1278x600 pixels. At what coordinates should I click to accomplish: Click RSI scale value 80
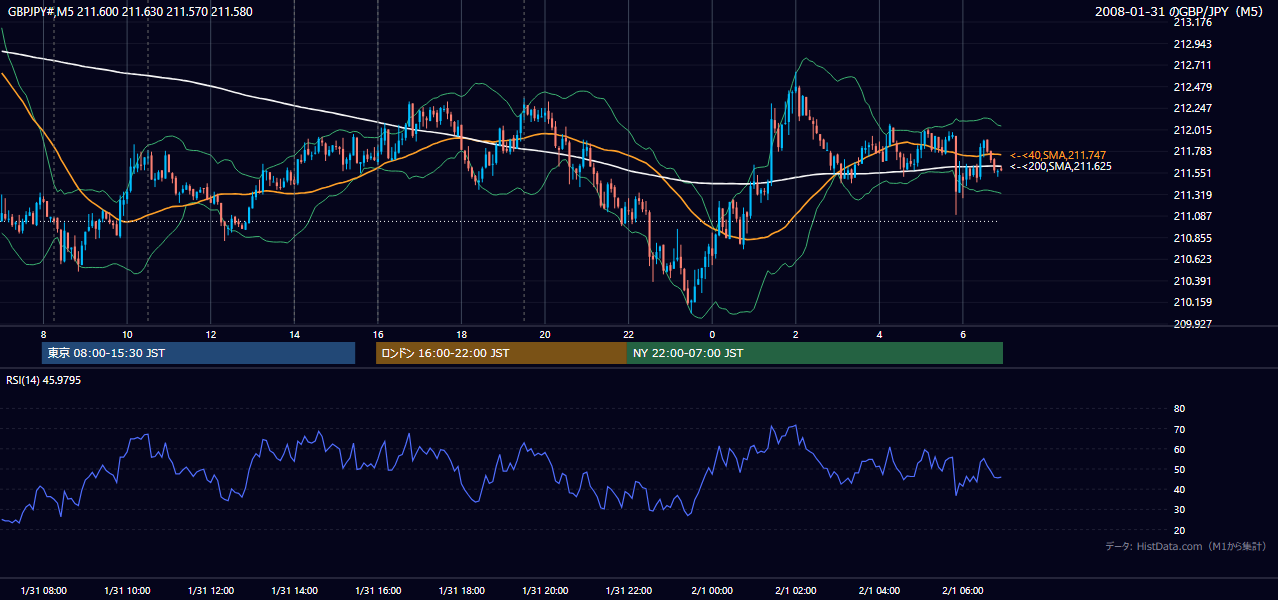tap(1179, 409)
